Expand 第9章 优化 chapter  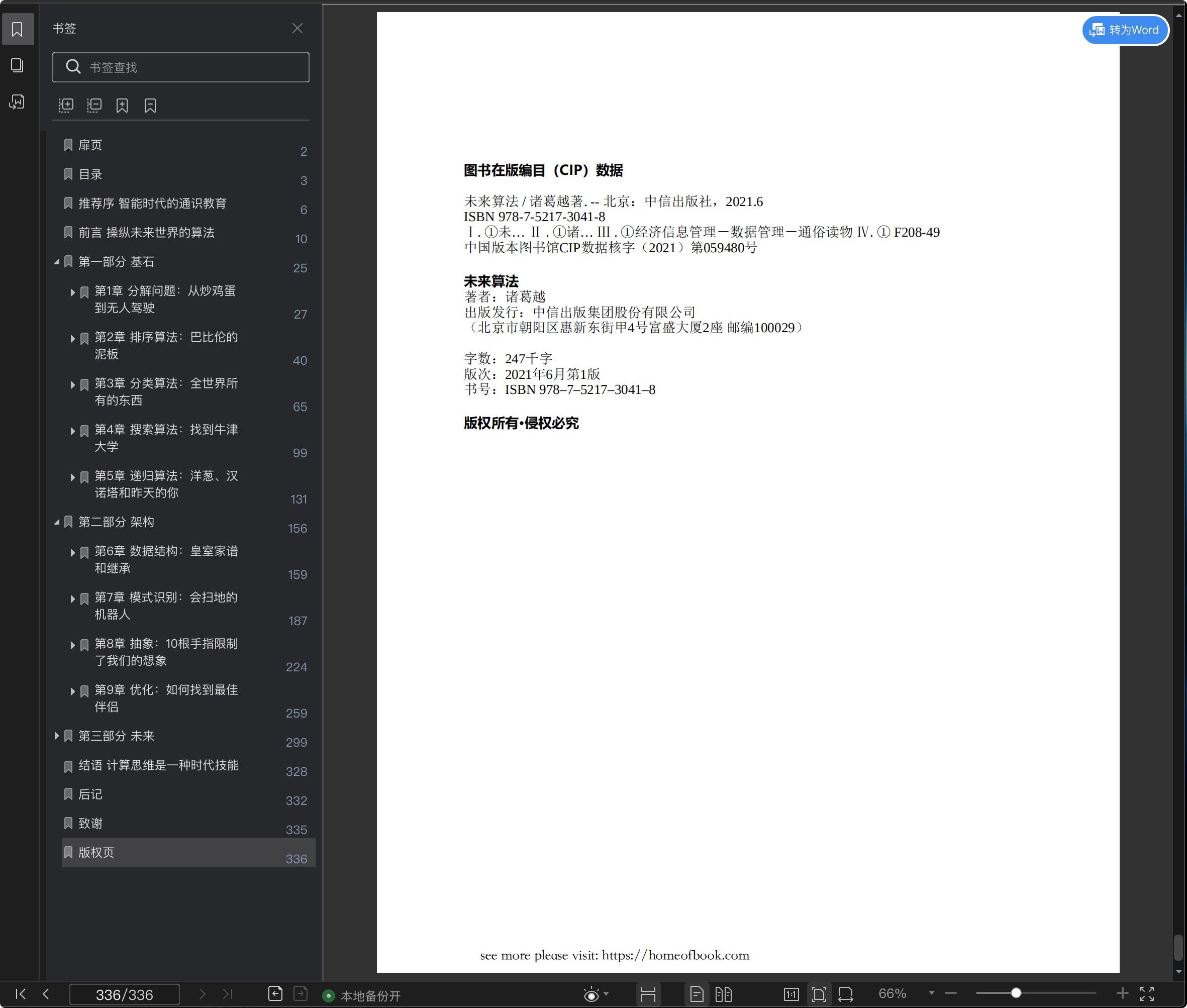point(72,692)
